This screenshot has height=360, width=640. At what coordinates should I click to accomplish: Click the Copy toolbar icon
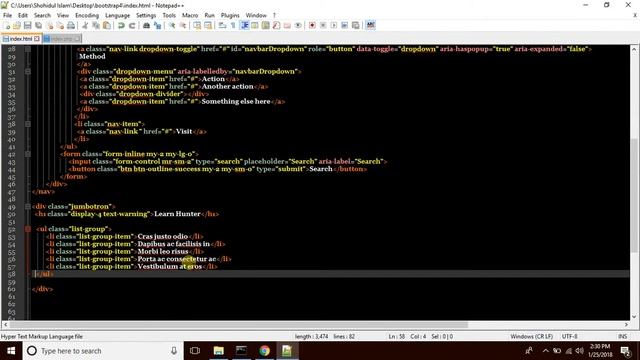96,25
